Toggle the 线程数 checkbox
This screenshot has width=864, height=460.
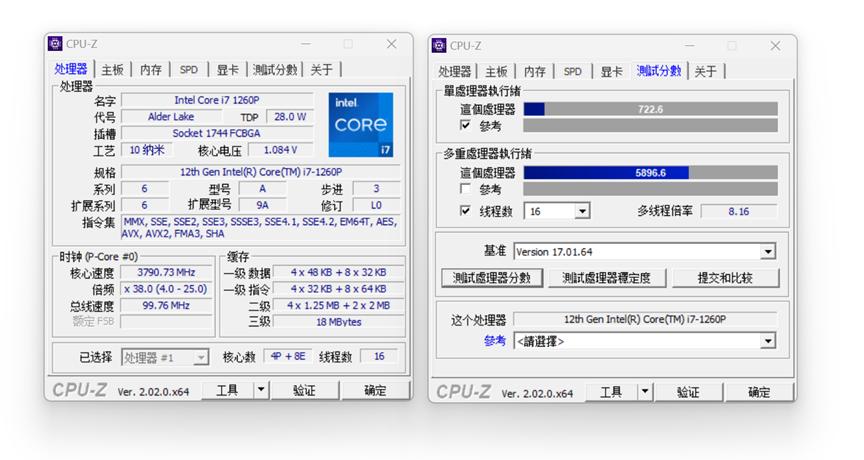point(465,211)
